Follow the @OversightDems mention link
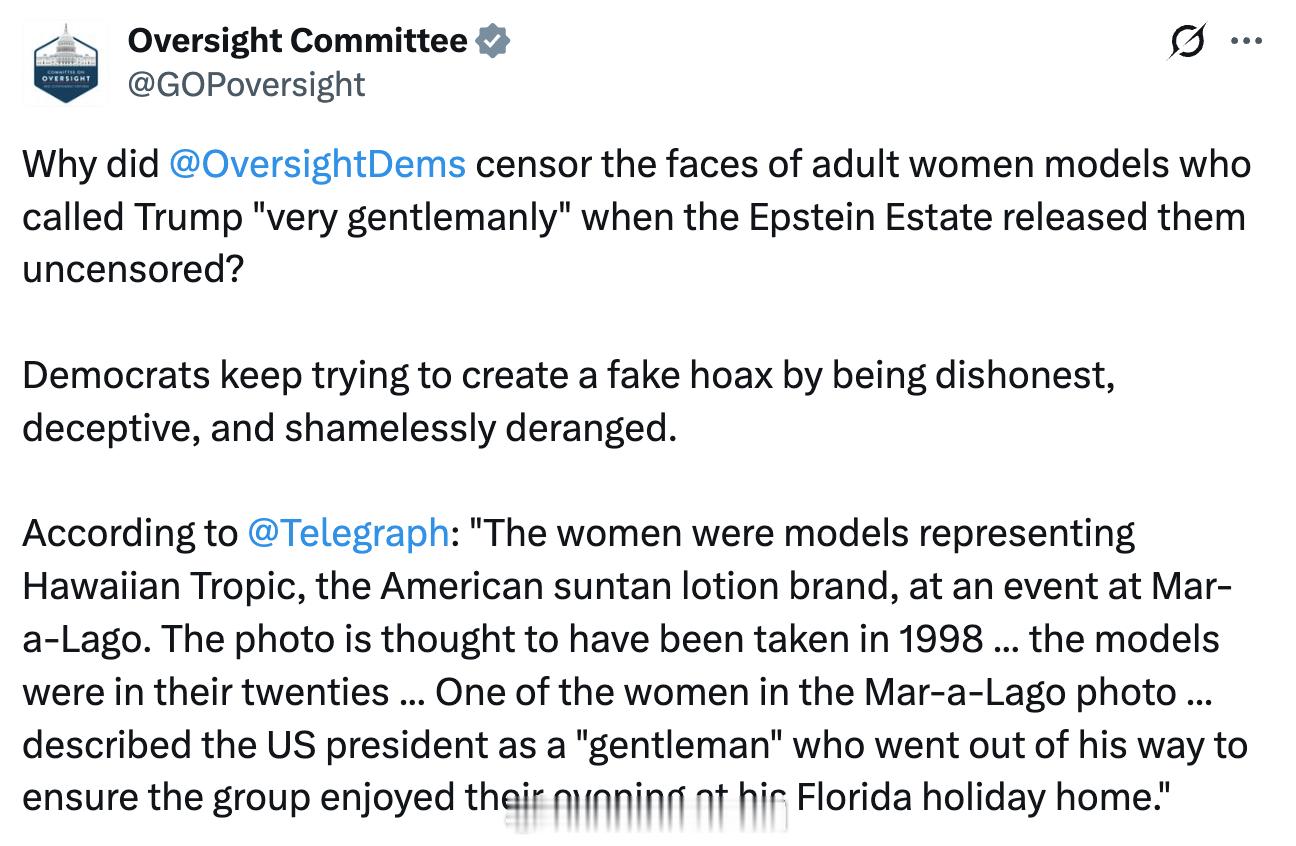Screen dimensions: 1296x846 (x=317, y=164)
